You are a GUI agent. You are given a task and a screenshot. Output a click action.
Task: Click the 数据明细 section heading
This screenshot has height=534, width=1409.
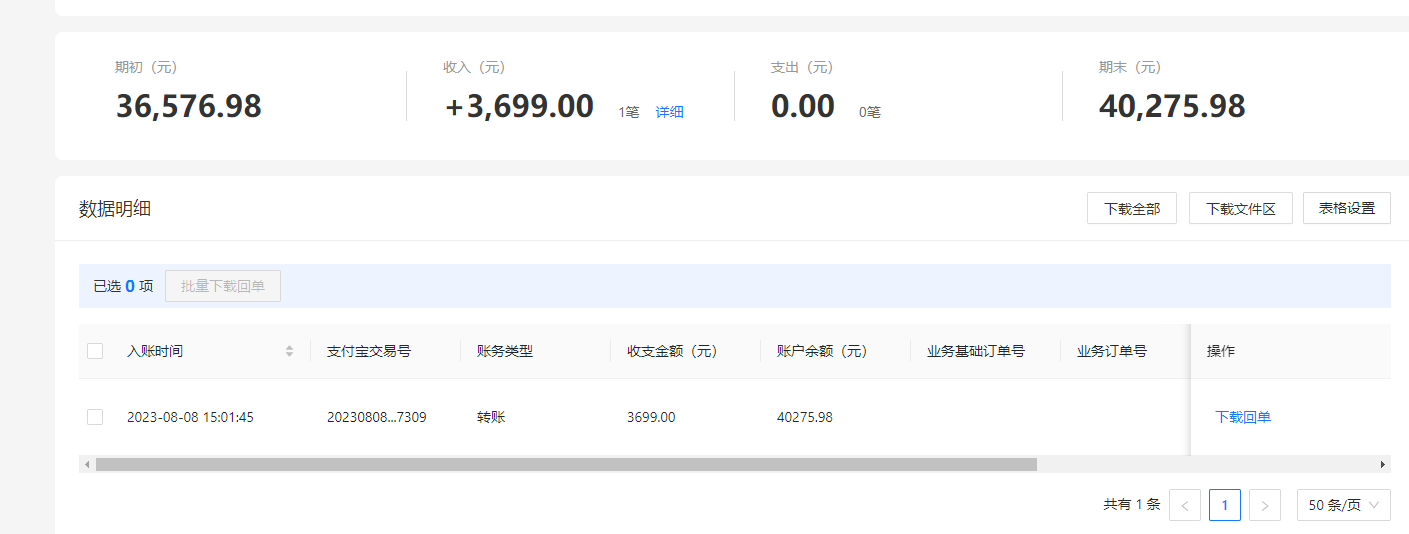click(x=115, y=209)
